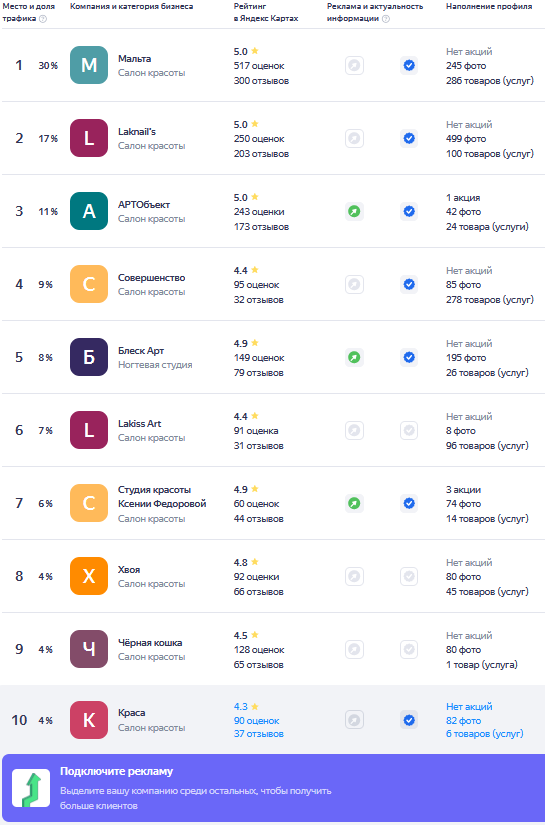This screenshot has height=825, width=545.
Task: Open the dark 'Б' avatar of Блеск Арт
Action: coord(89,357)
